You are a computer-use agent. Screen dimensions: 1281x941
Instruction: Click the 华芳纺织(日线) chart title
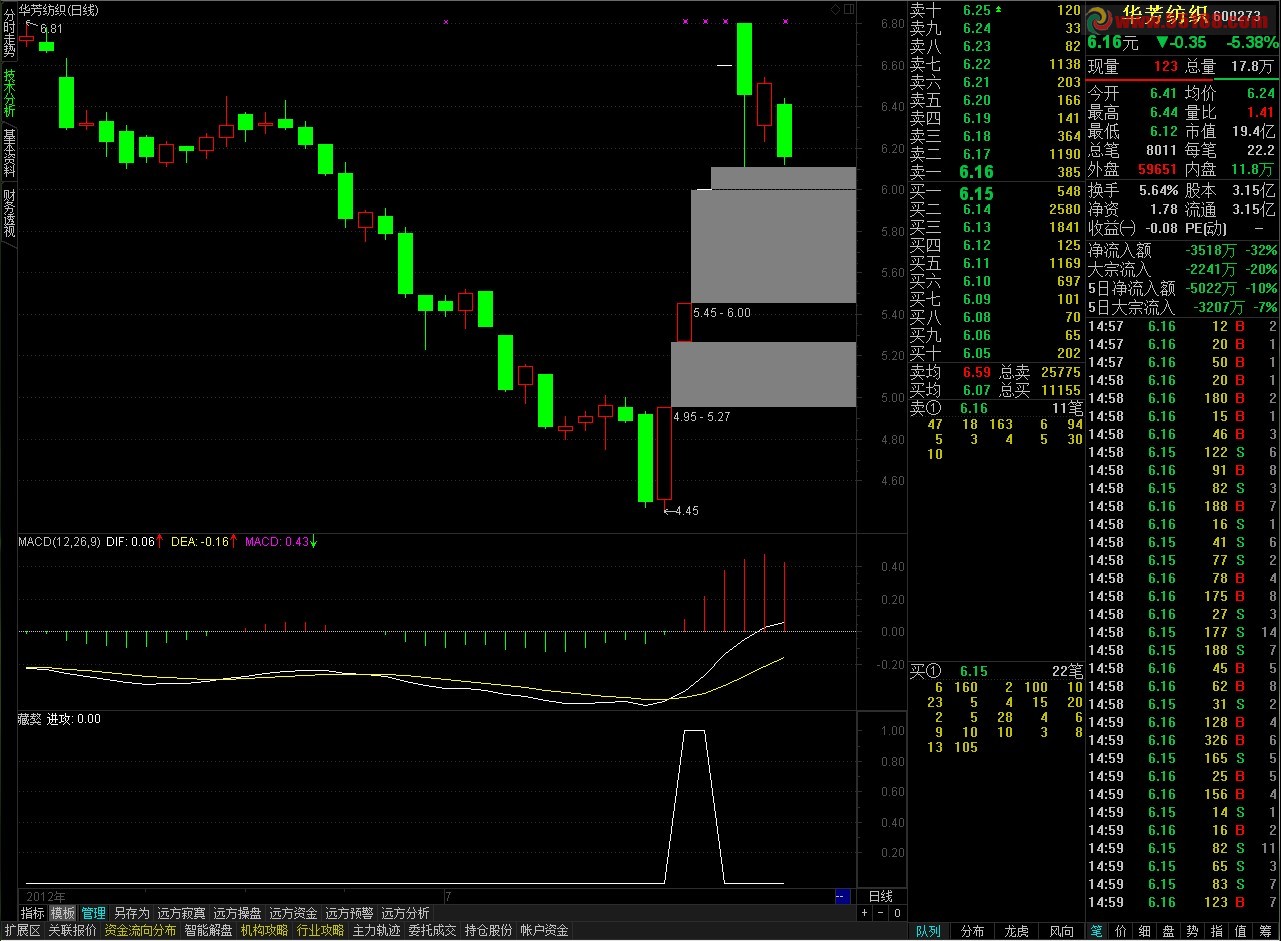tap(59, 10)
